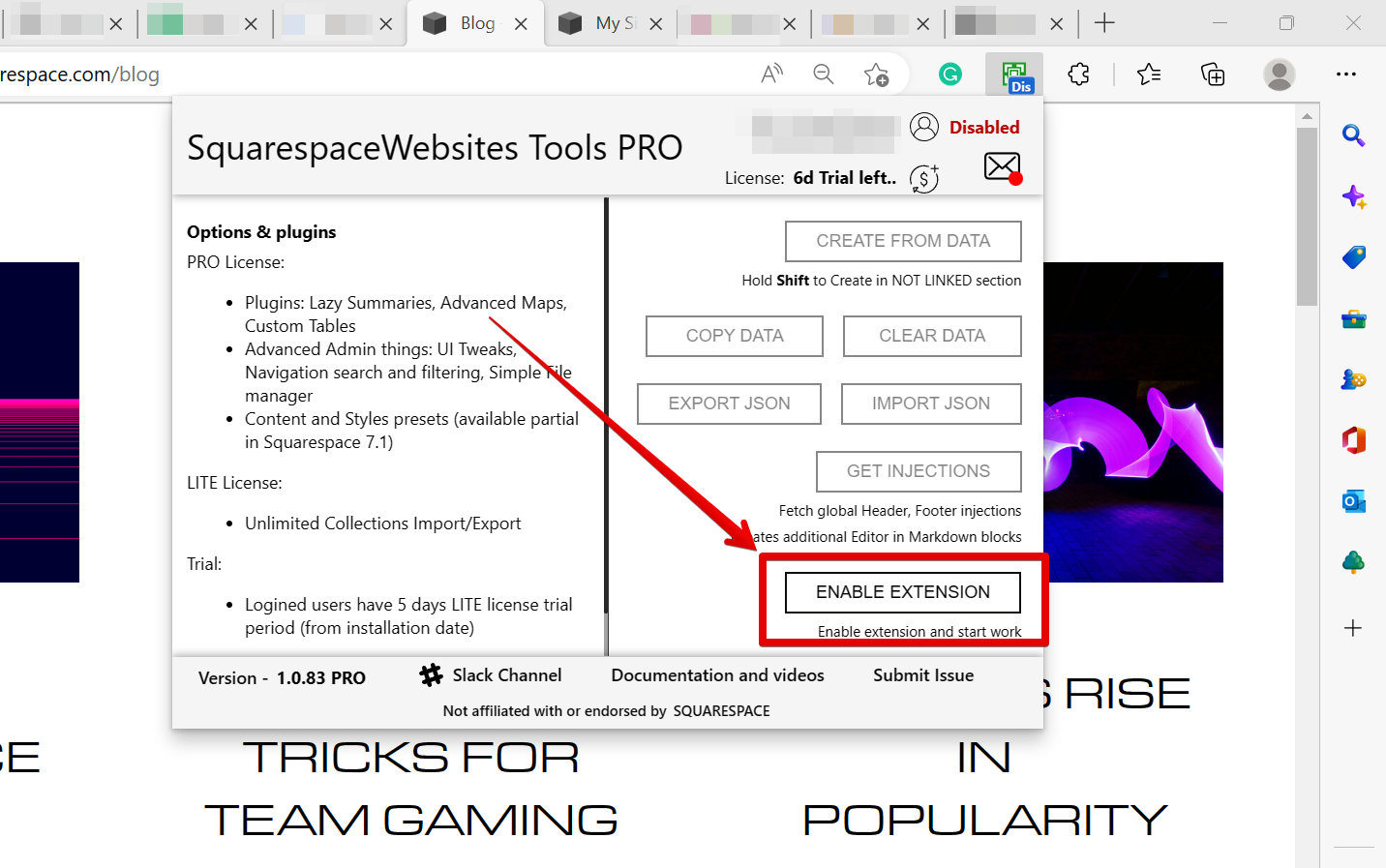This screenshot has width=1386, height=868.
Task: Open Settings and more menu
Action: pos(1346,75)
